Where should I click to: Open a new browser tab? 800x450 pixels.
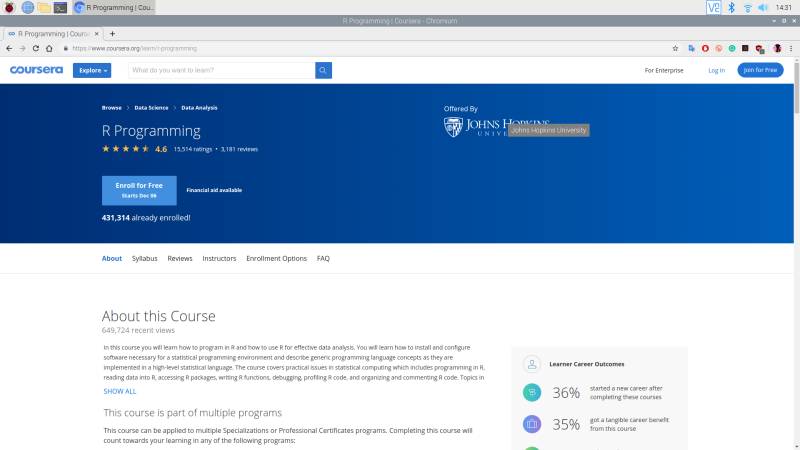point(112,34)
